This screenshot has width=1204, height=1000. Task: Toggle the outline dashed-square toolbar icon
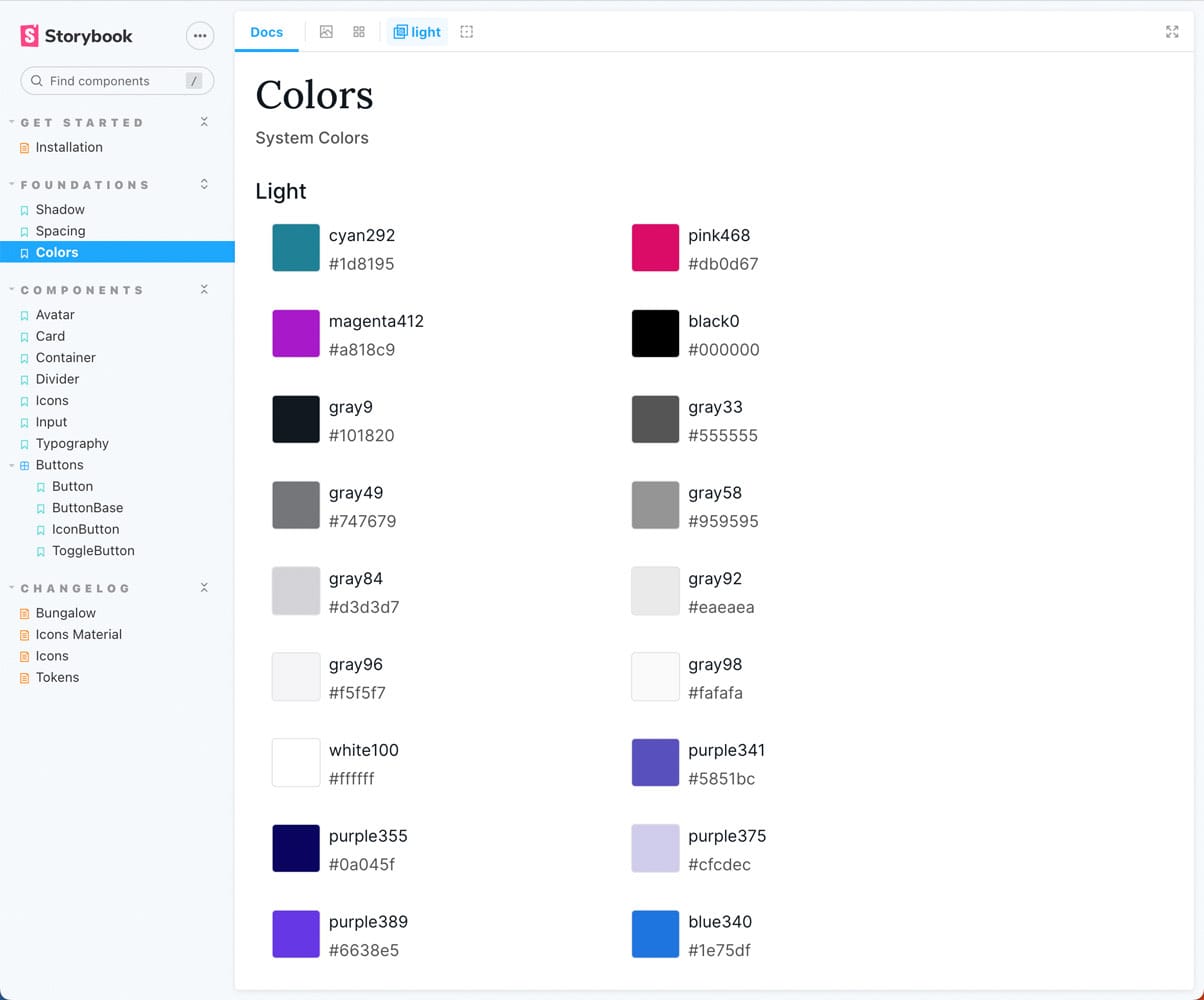(x=467, y=32)
